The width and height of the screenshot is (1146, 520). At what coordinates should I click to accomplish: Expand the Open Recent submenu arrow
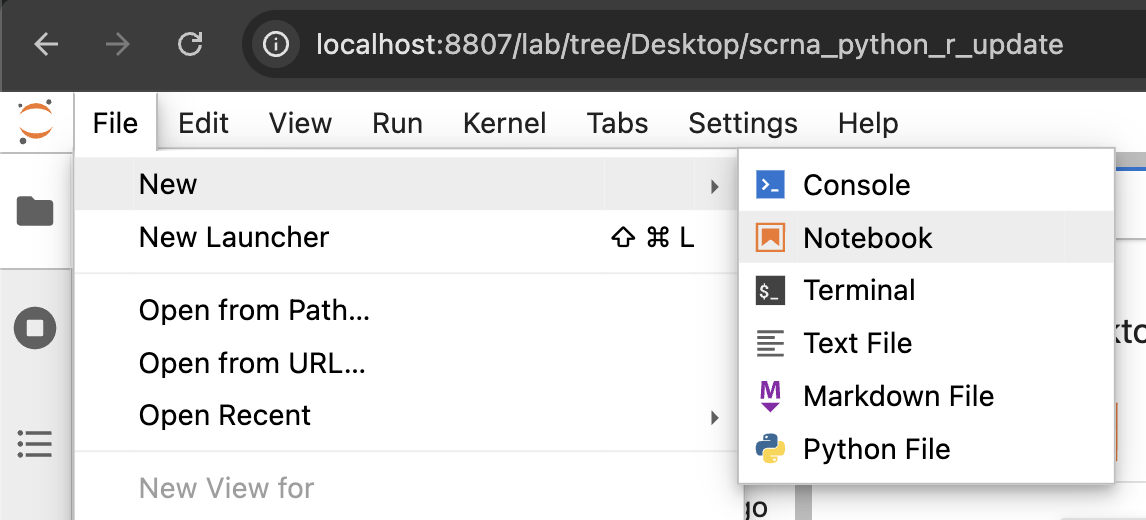[x=715, y=418]
